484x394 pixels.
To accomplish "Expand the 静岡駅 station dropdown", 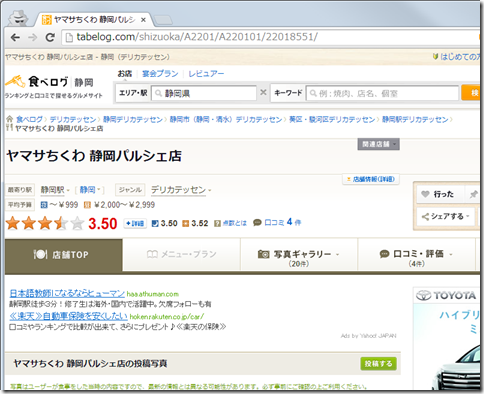I will tap(55, 190).
